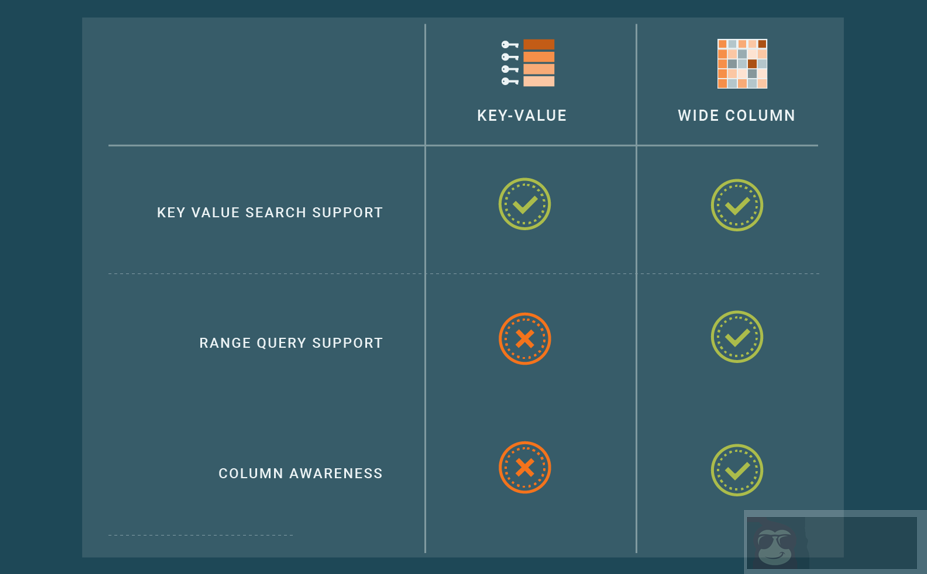The width and height of the screenshot is (927, 574).
Task: Click the topmost key symbol in Key-Value icon
Action: click(510, 45)
